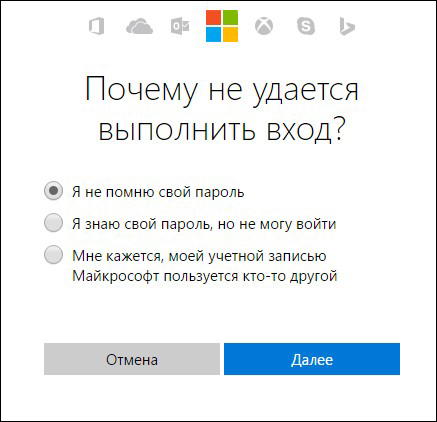
Task: Click the green square of Microsoft logo
Action: coord(230,18)
